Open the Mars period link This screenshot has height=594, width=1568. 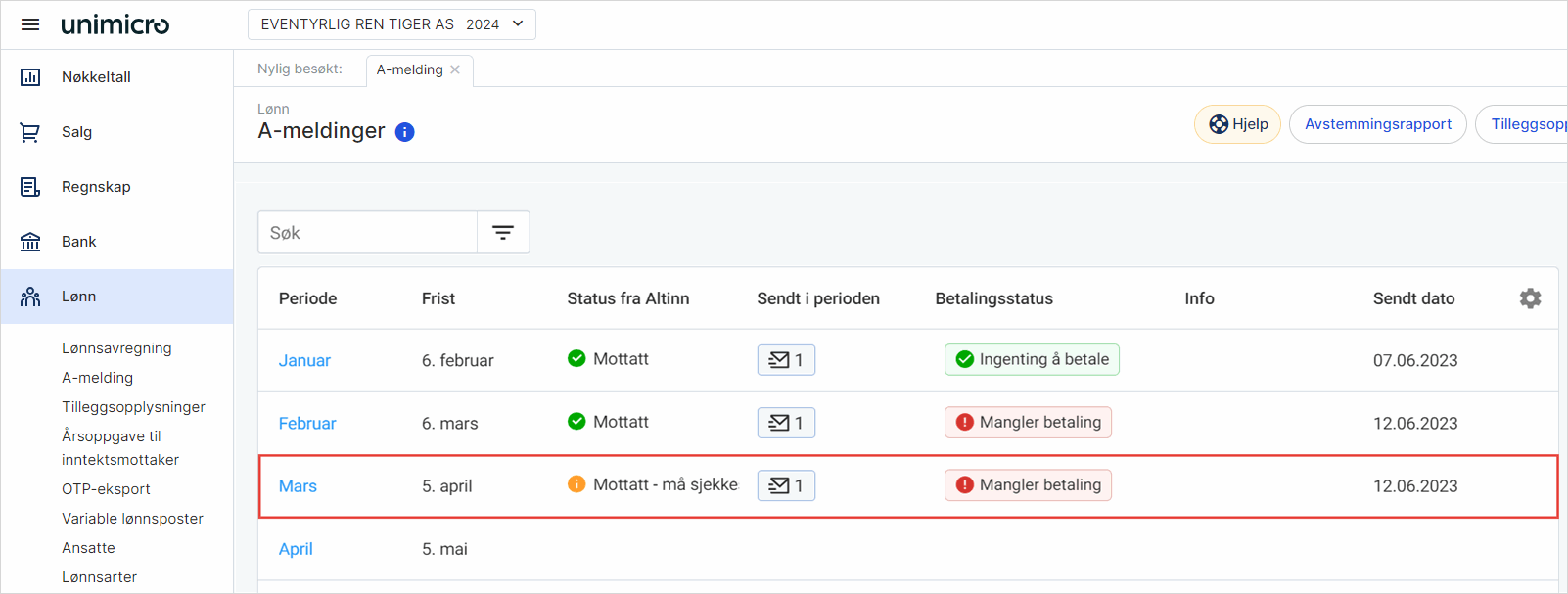point(298,486)
